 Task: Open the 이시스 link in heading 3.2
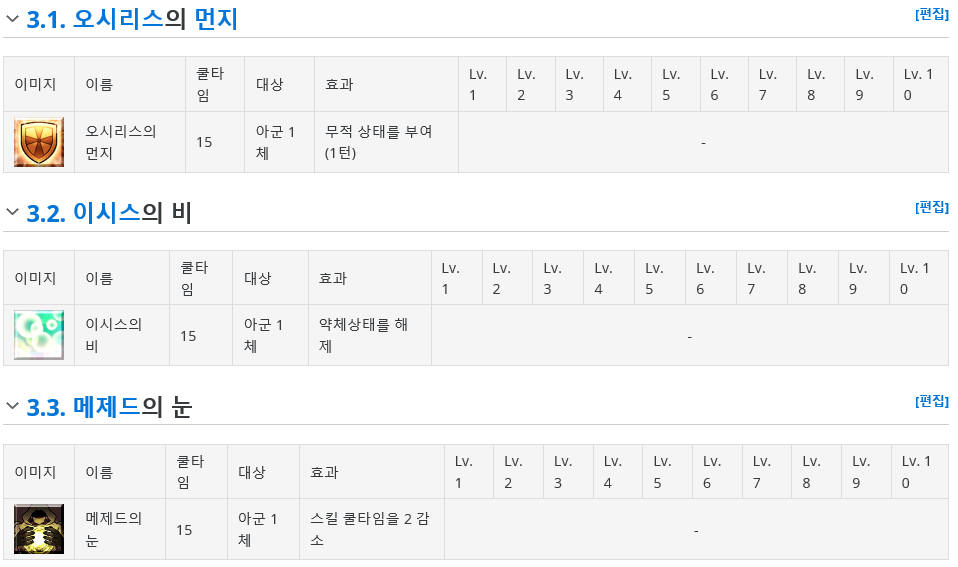coord(107,213)
